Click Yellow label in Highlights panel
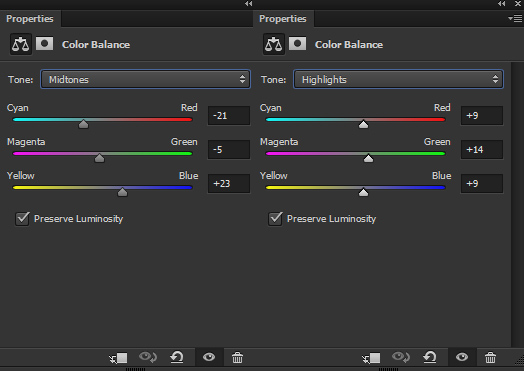 274,175
